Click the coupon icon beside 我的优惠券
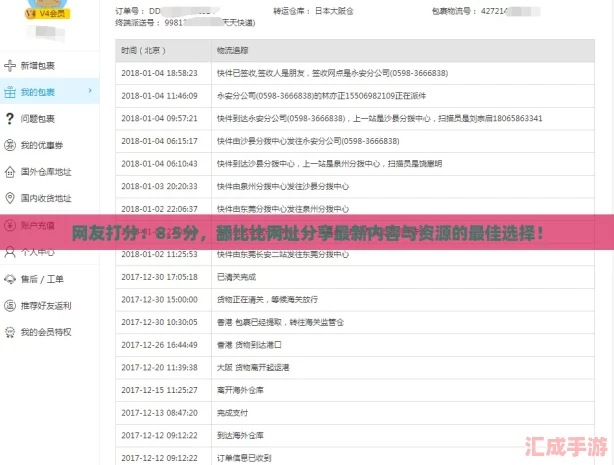Image resolution: width=614 pixels, height=465 pixels. 10,145
